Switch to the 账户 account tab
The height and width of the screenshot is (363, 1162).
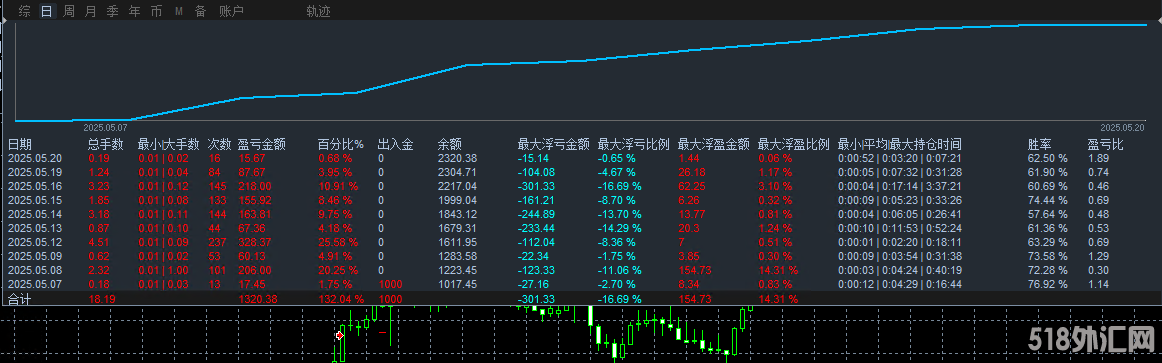(x=232, y=11)
